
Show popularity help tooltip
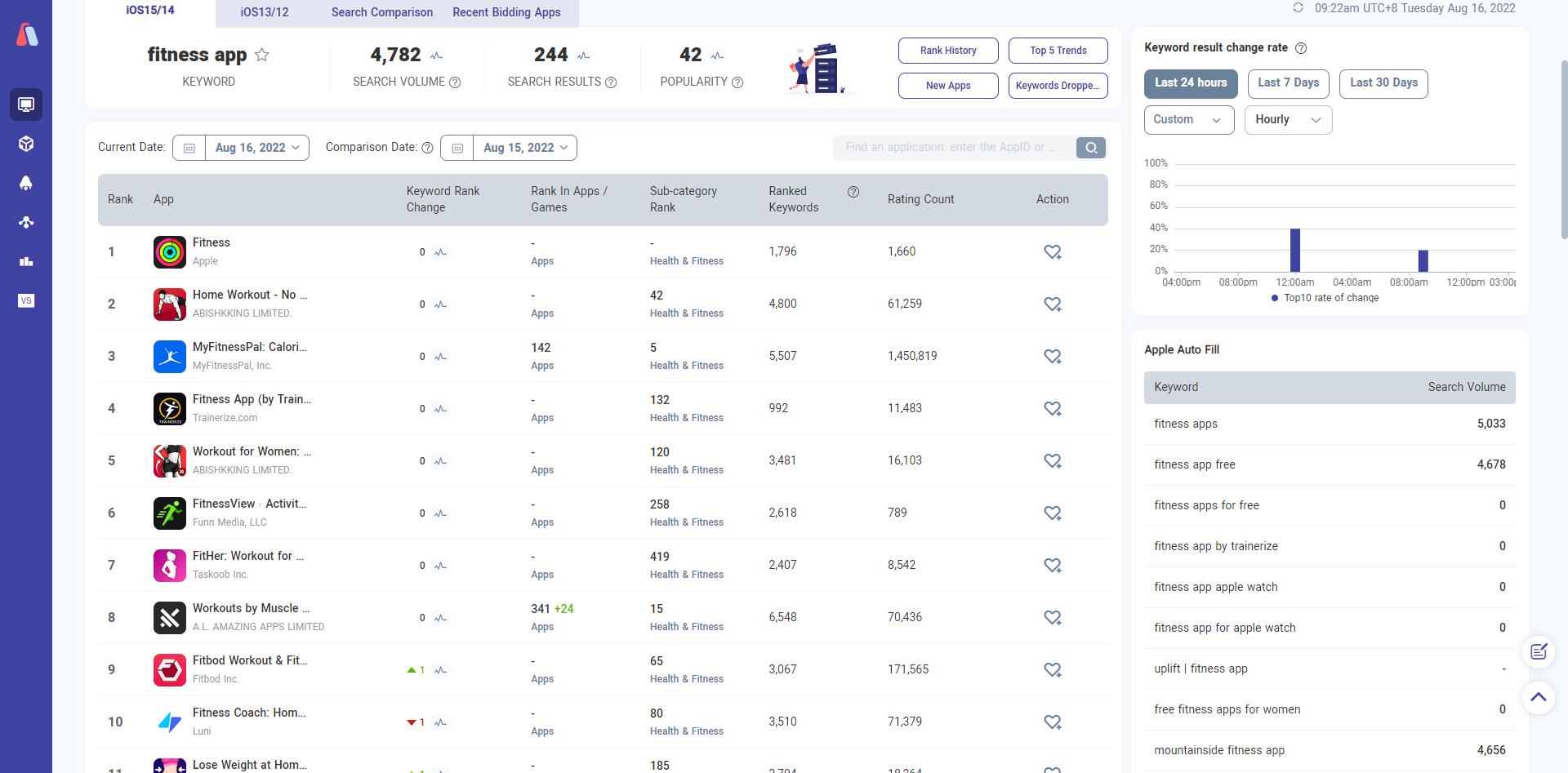(x=737, y=82)
